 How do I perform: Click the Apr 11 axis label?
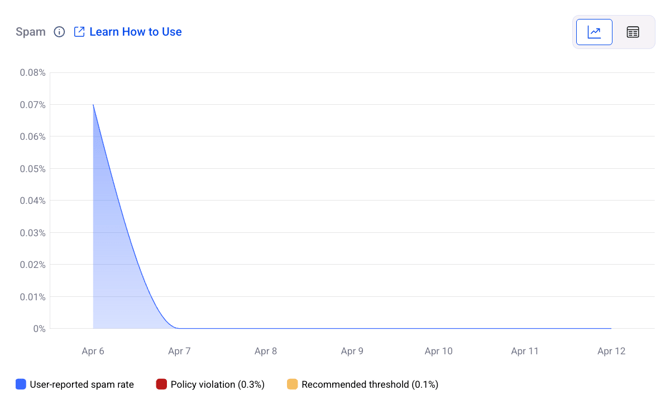(x=525, y=351)
